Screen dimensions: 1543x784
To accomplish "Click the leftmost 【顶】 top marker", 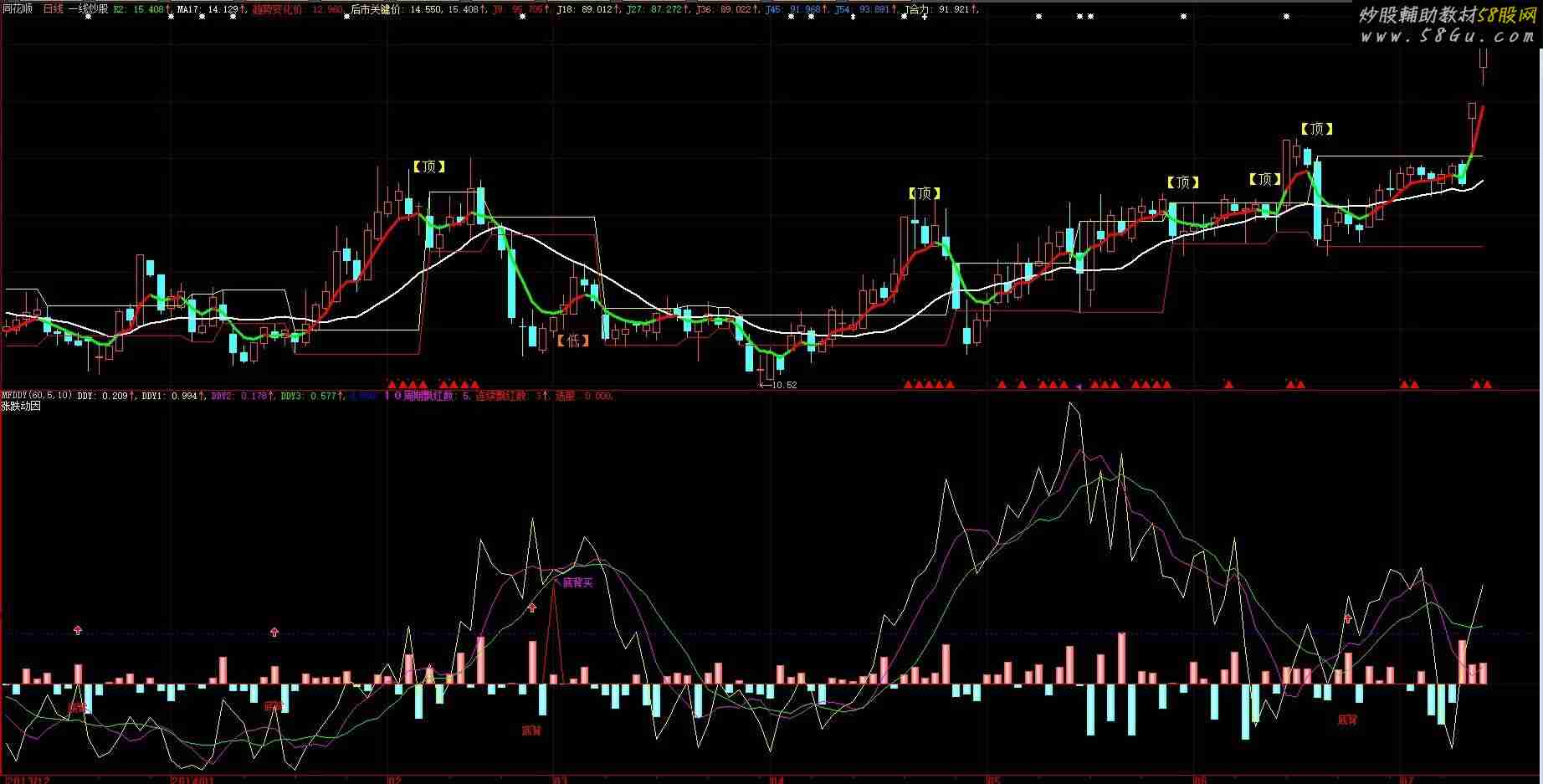I will (429, 167).
